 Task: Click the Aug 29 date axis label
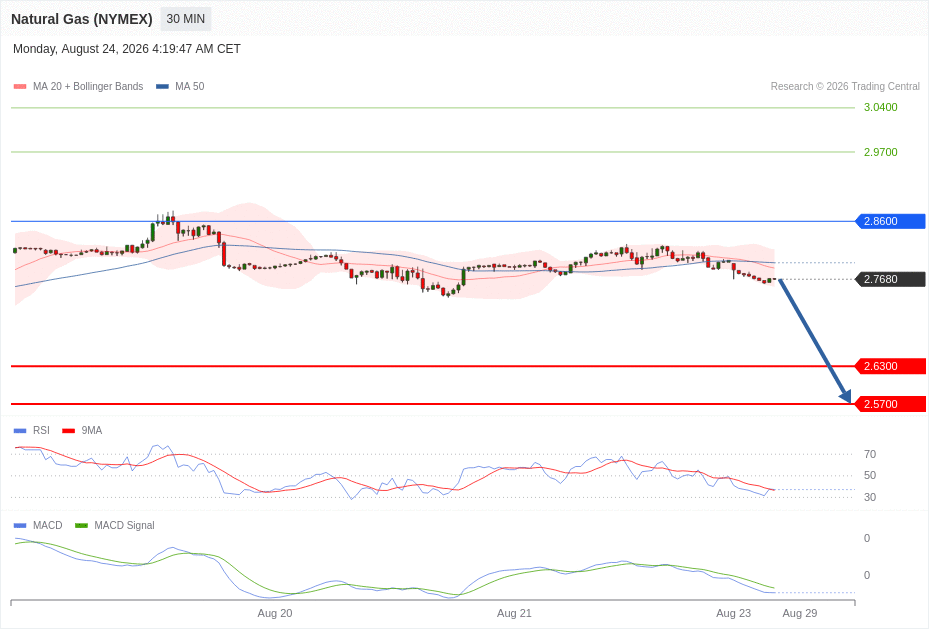[x=800, y=613]
